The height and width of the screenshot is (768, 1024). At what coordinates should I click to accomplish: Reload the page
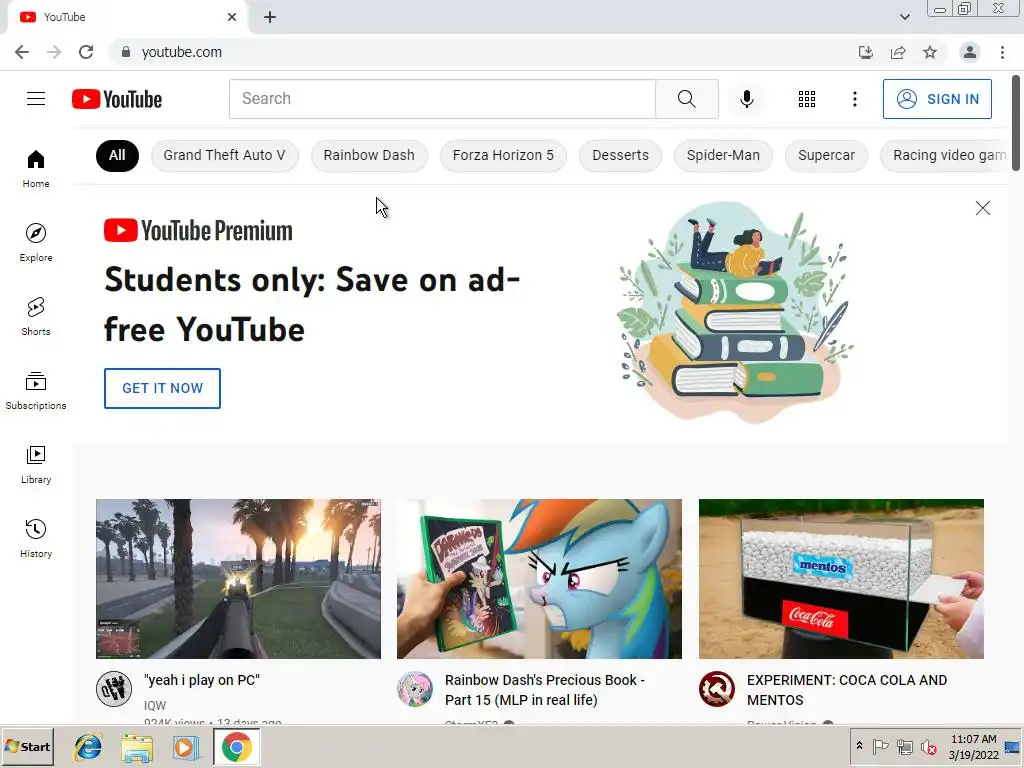86,52
